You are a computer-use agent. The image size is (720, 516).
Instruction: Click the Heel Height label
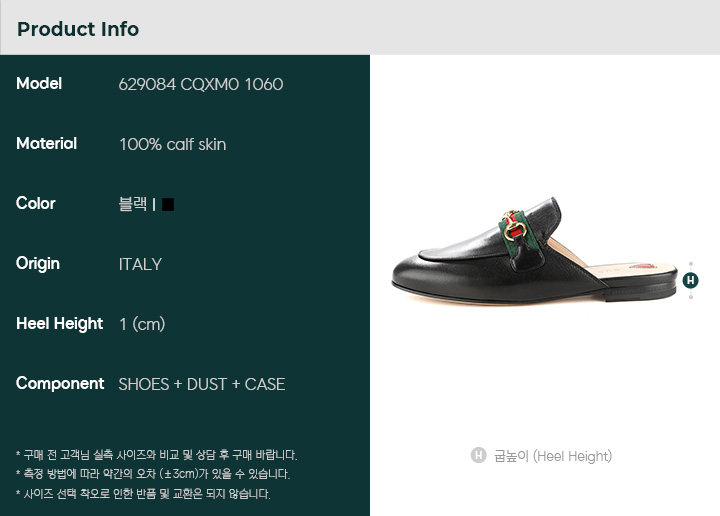[60, 324]
